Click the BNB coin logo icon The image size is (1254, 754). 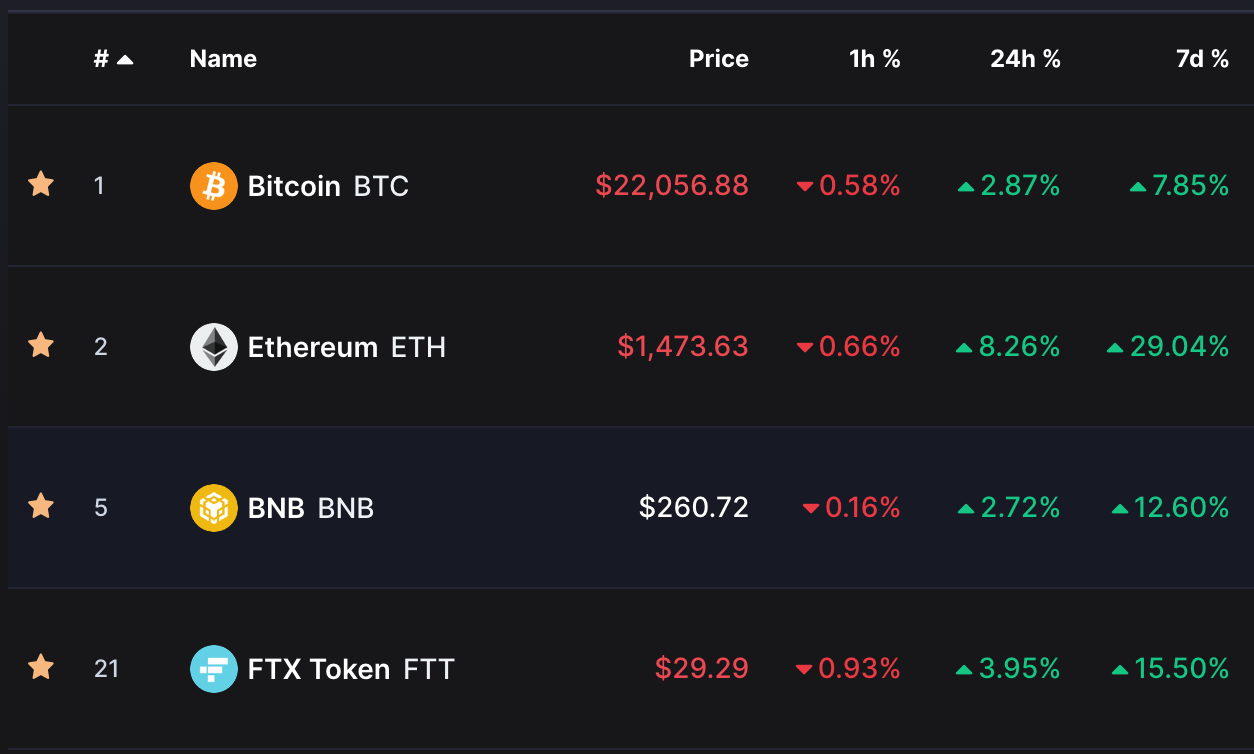pos(214,508)
